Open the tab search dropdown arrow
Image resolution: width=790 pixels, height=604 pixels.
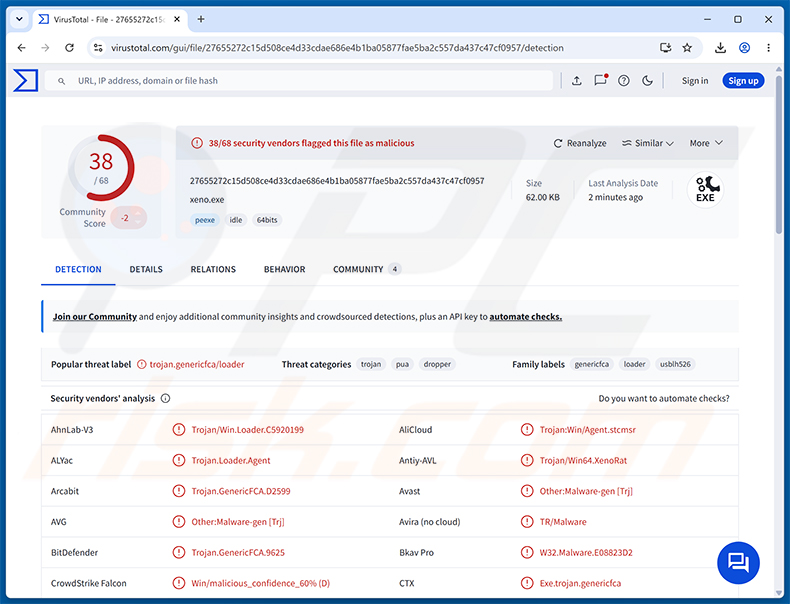[19, 19]
